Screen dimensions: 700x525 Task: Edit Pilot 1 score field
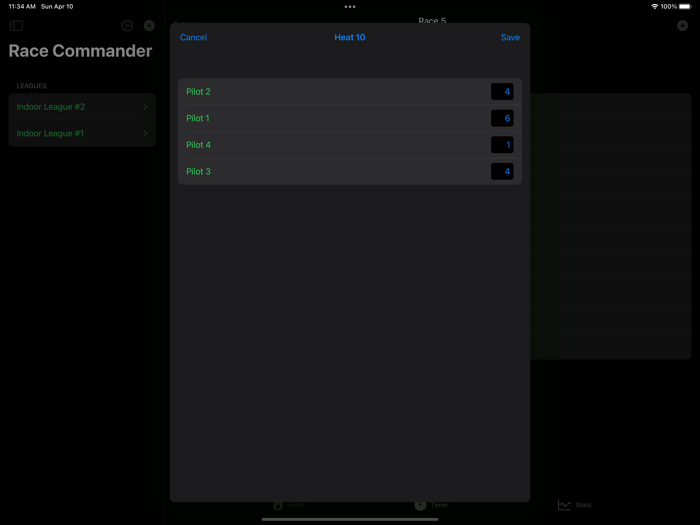(502, 118)
